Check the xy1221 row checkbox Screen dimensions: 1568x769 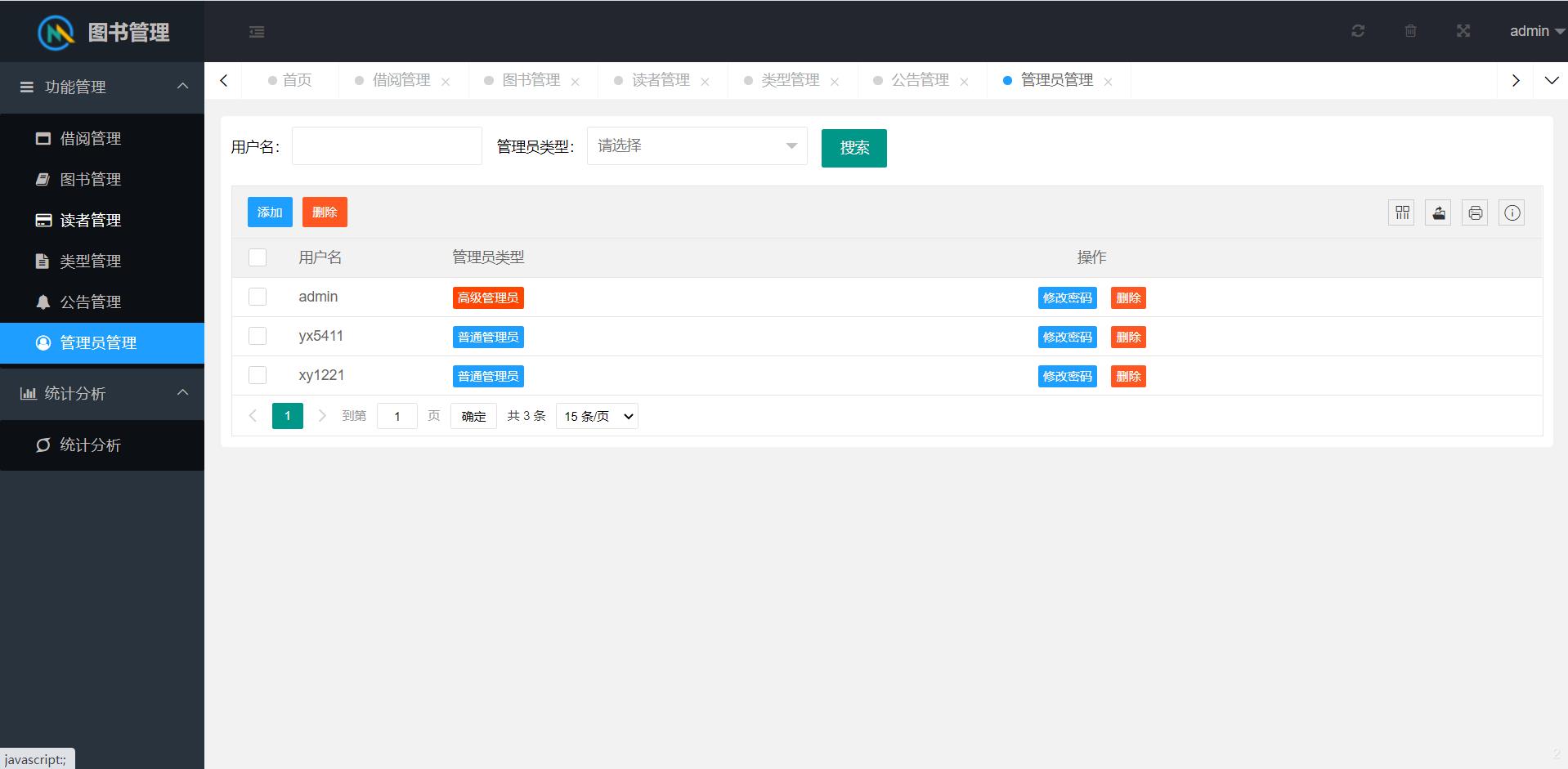[258, 375]
